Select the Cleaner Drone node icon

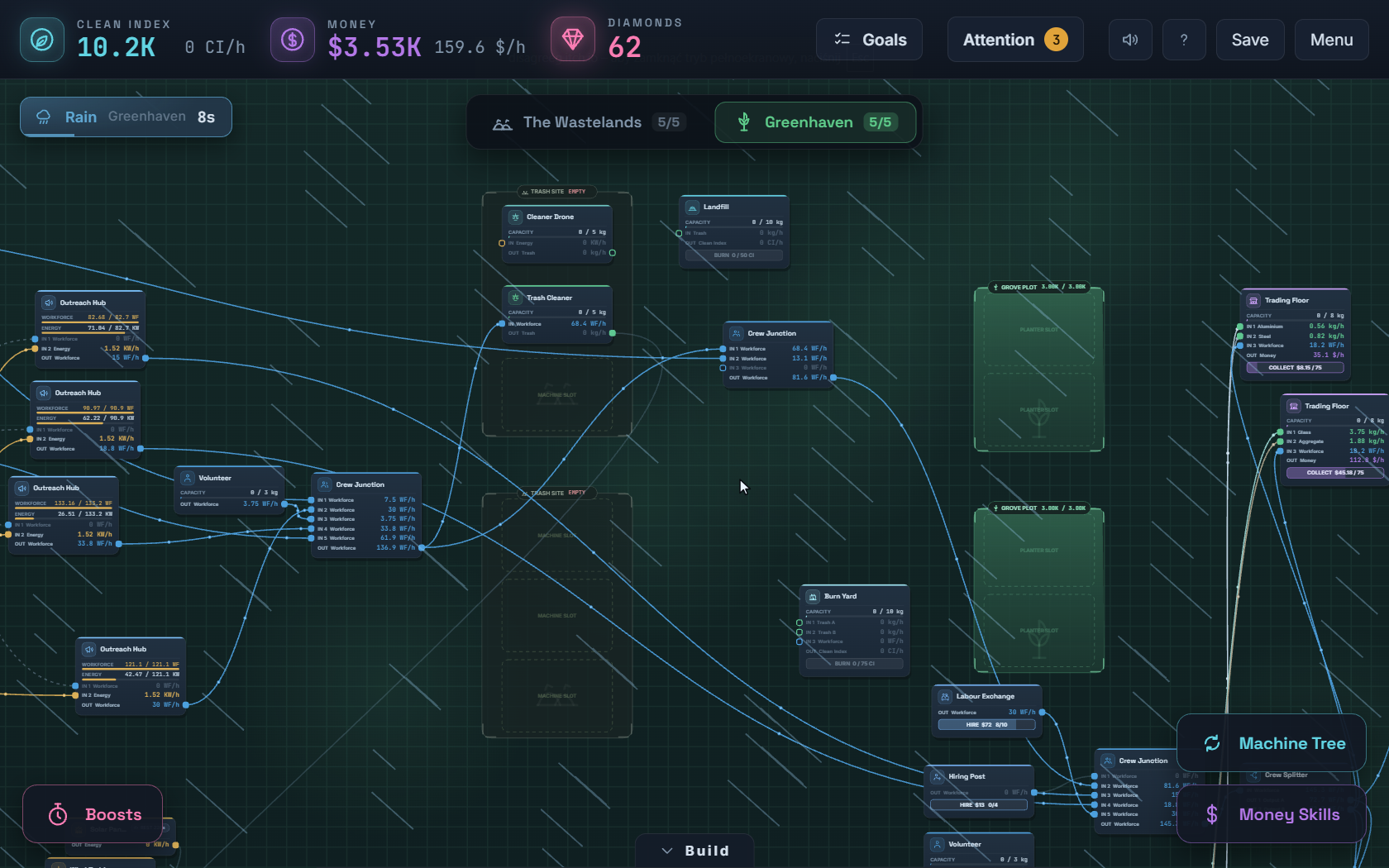coord(515,217)
